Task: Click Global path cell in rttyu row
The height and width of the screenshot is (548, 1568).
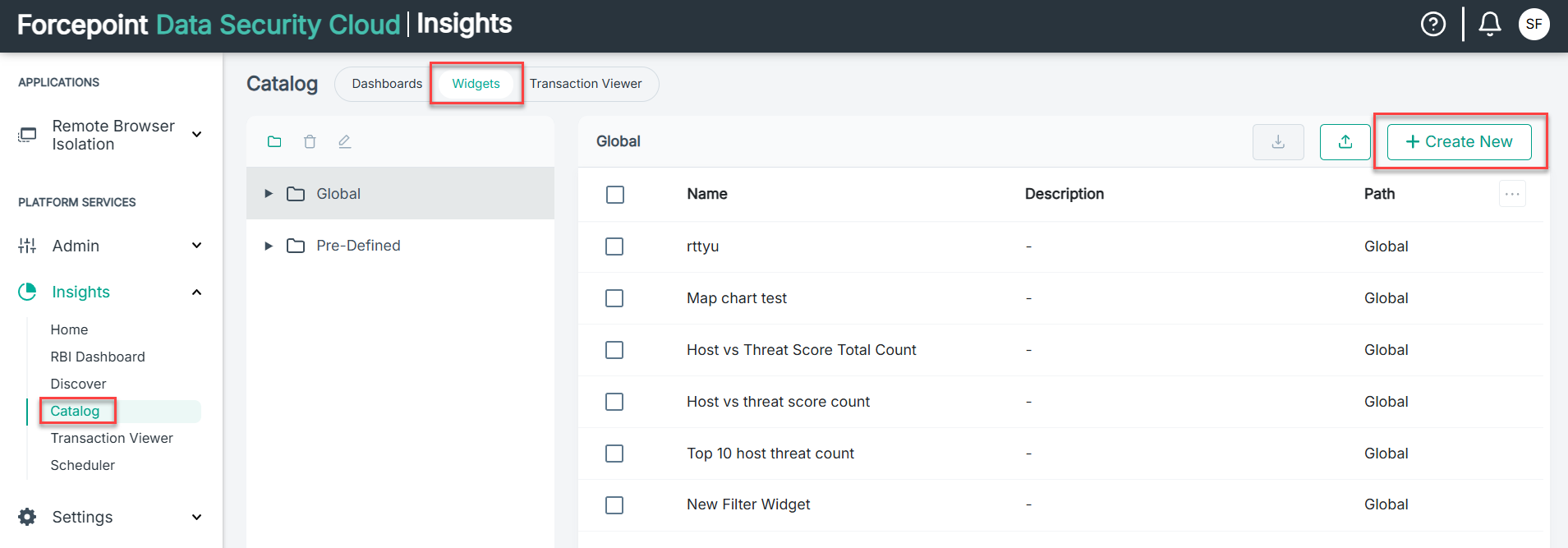Action: pos(1386,246)
